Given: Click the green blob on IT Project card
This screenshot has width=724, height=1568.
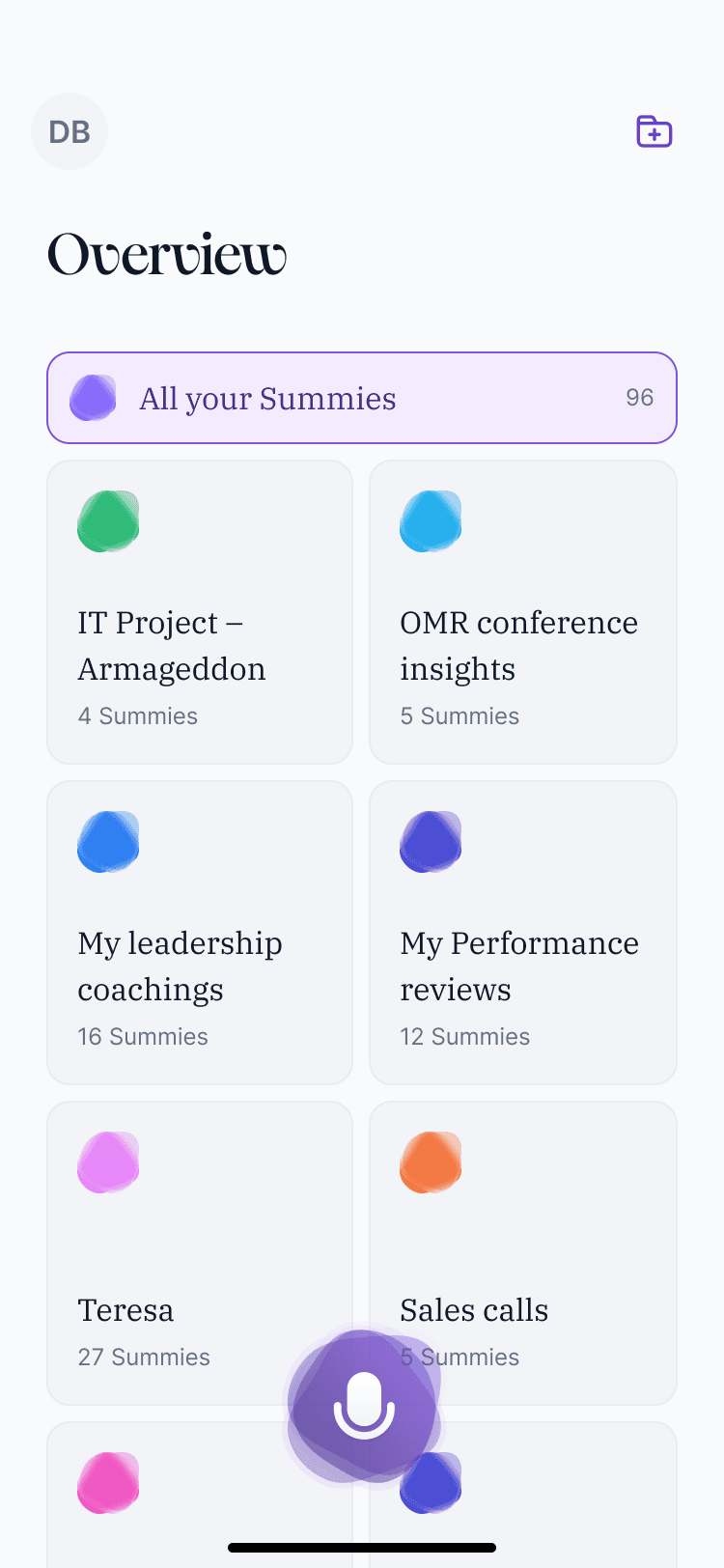Looking at the screenshot, I should coord(108,521).
